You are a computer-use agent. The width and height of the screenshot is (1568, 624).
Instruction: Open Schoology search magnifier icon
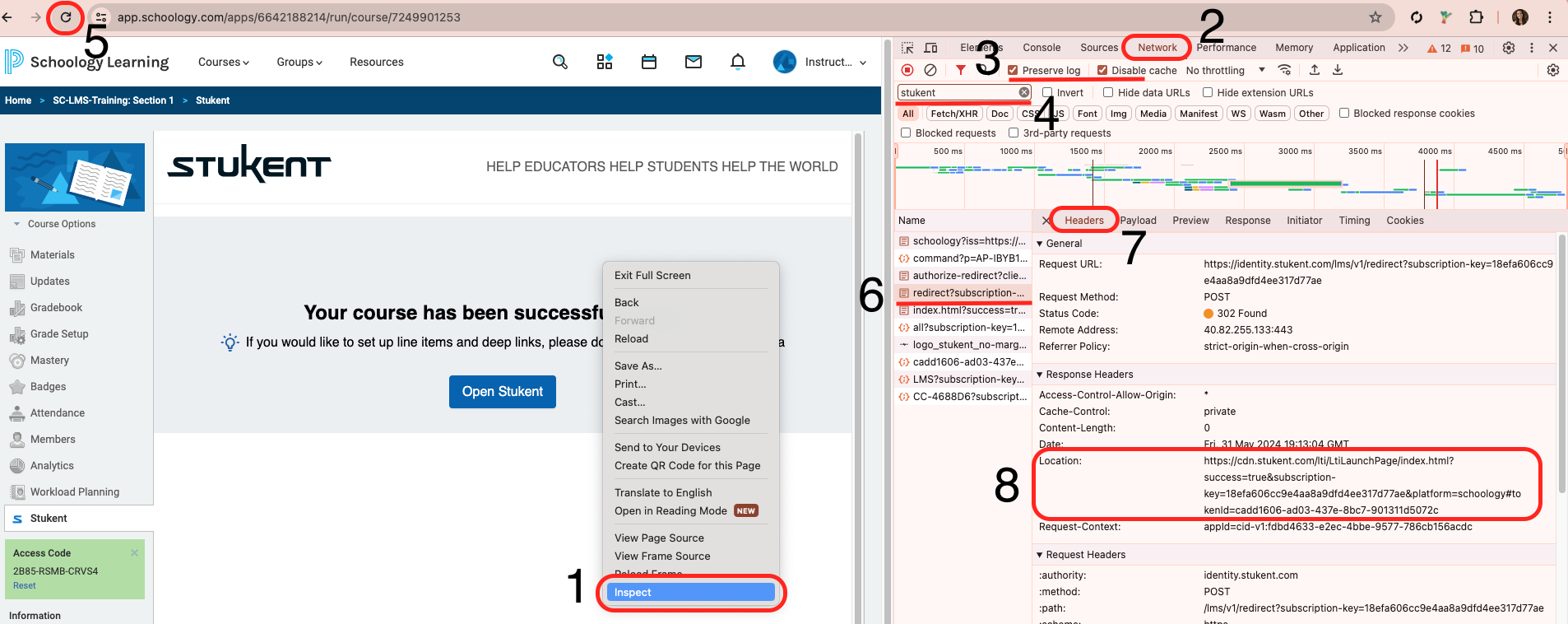(x=560, y=62)
